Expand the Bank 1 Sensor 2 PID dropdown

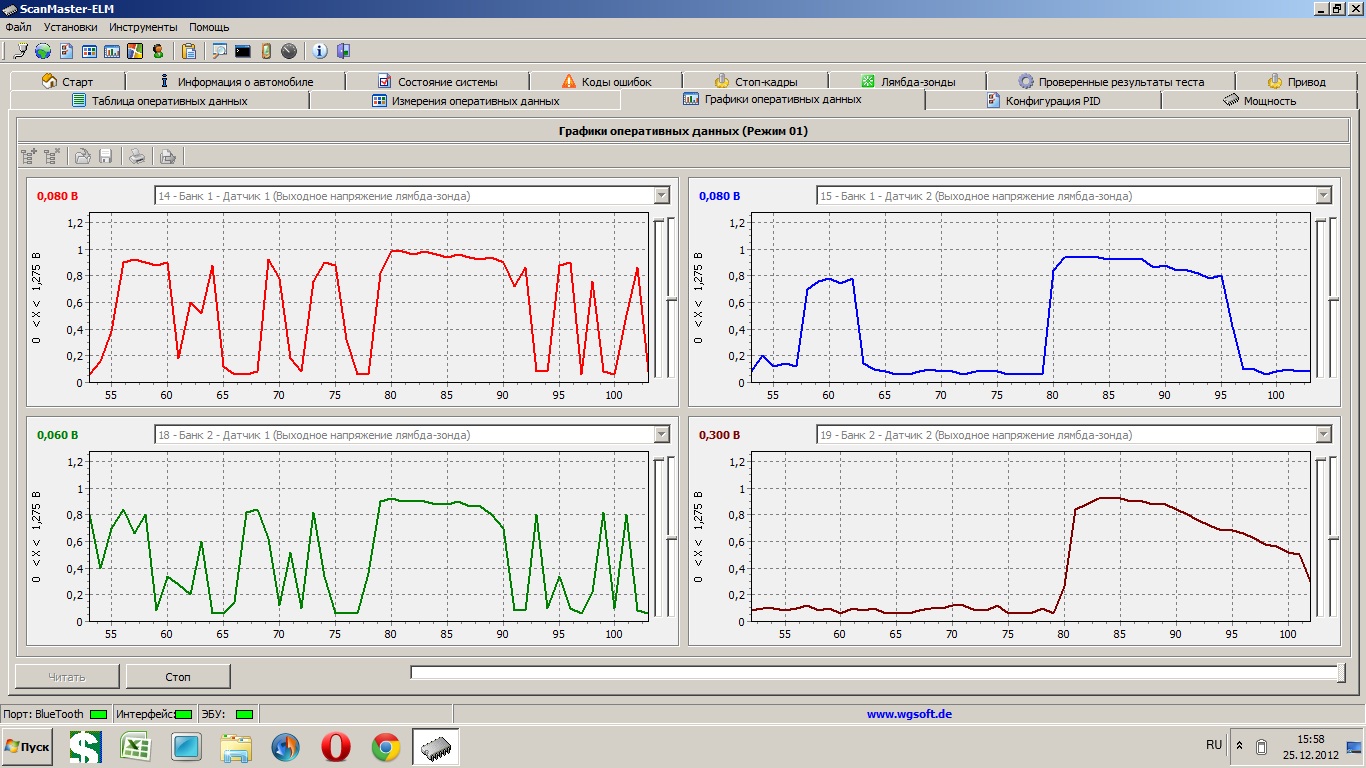pos(1323,196)
